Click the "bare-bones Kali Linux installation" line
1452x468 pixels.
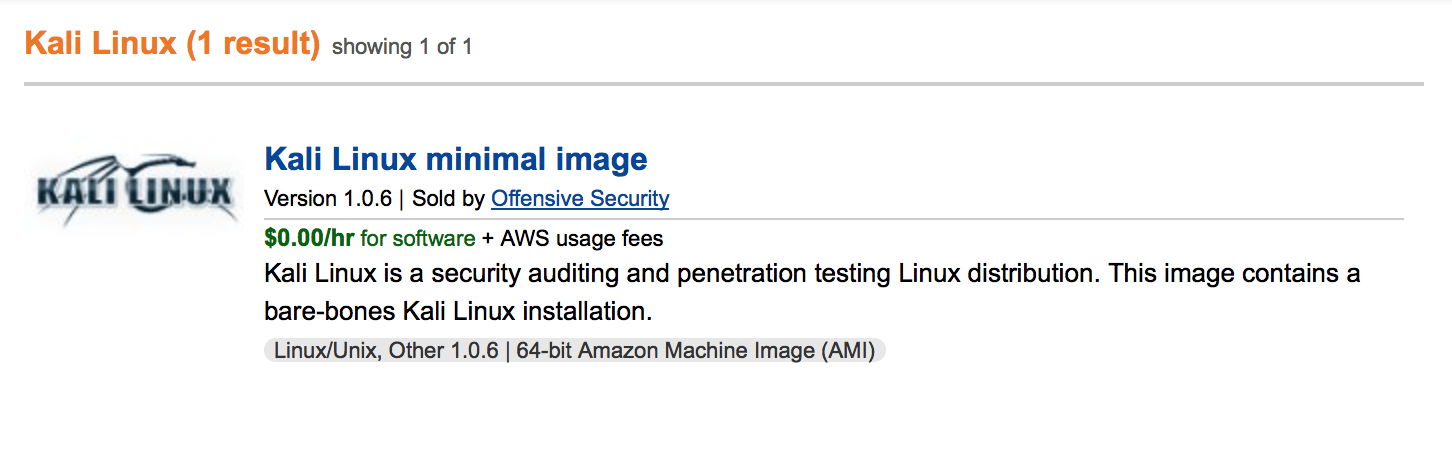tap(458, 311)
